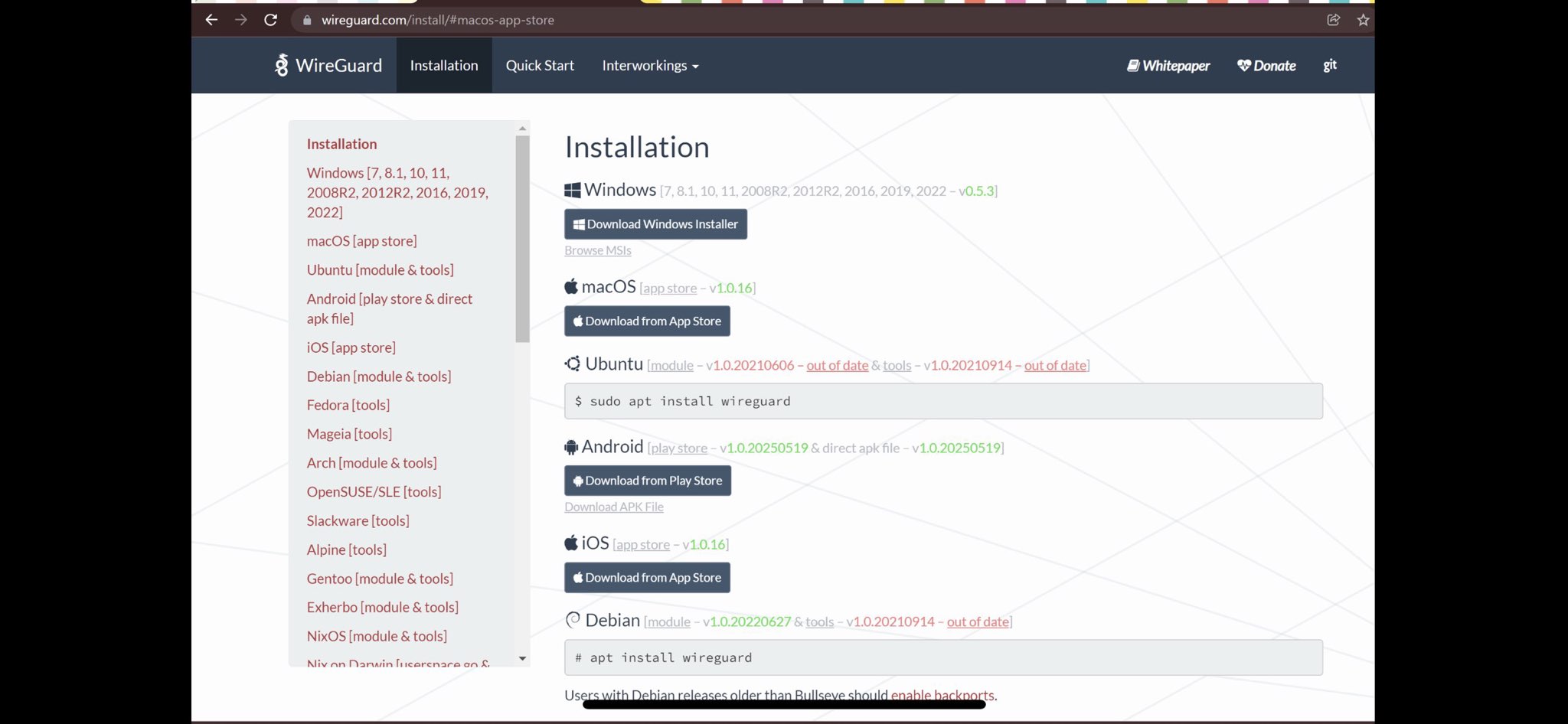1568x724 pixels.
Task: Click sidebar scrollbar down arrow
Action: (x=522, y=659)
